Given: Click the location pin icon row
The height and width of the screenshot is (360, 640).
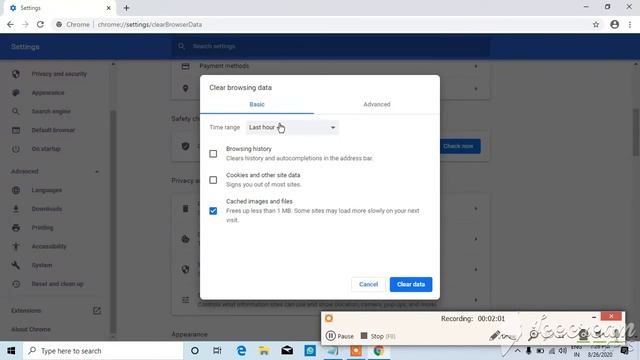Looking at the screenshot, I should point(185,89).
